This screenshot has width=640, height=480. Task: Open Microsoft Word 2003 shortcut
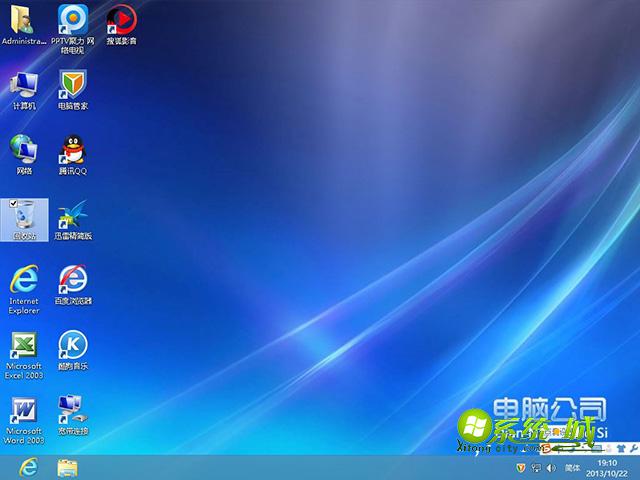click(x=24, y=420)
